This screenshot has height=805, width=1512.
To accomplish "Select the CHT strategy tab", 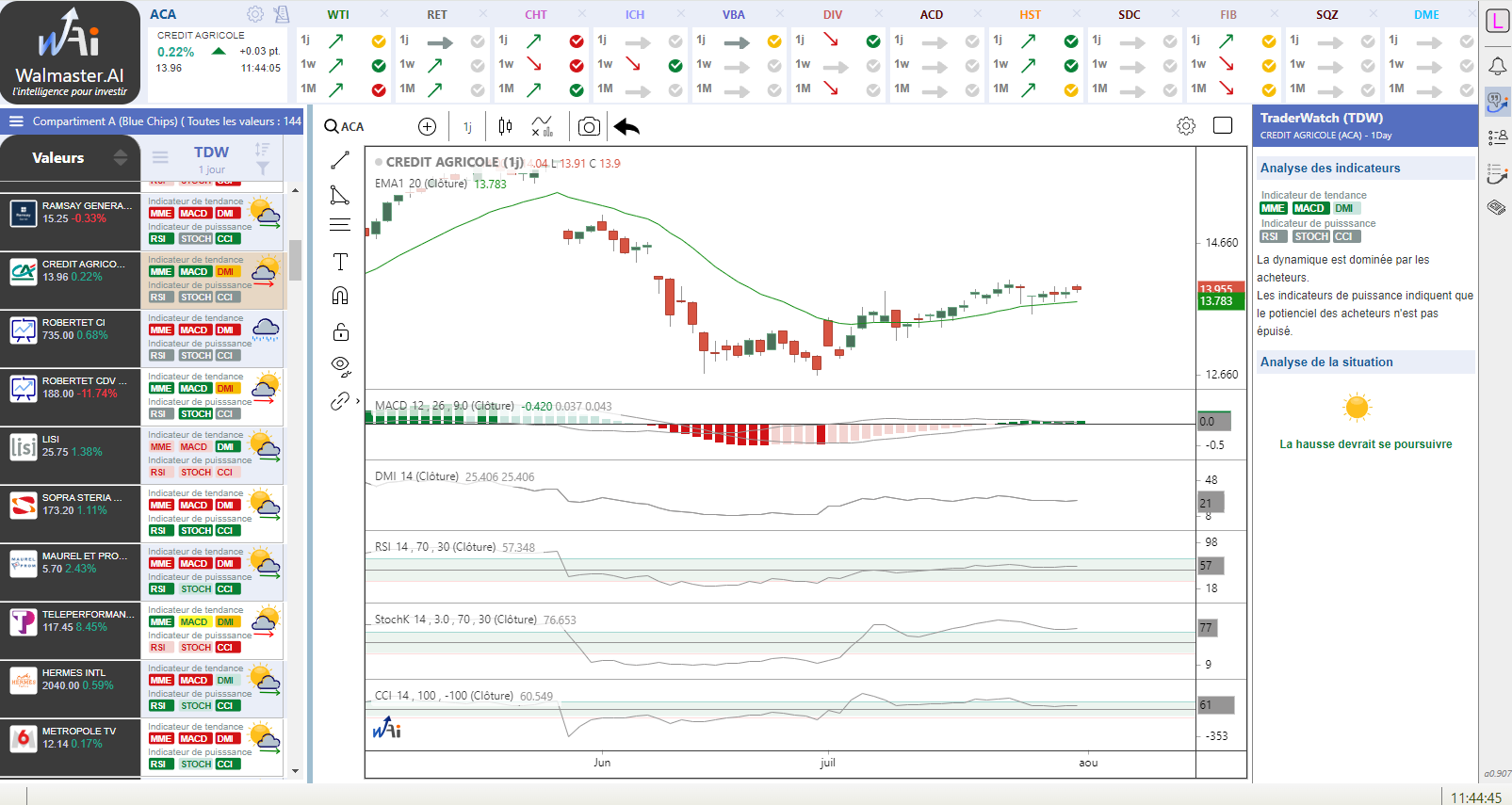I will (536, 14).
